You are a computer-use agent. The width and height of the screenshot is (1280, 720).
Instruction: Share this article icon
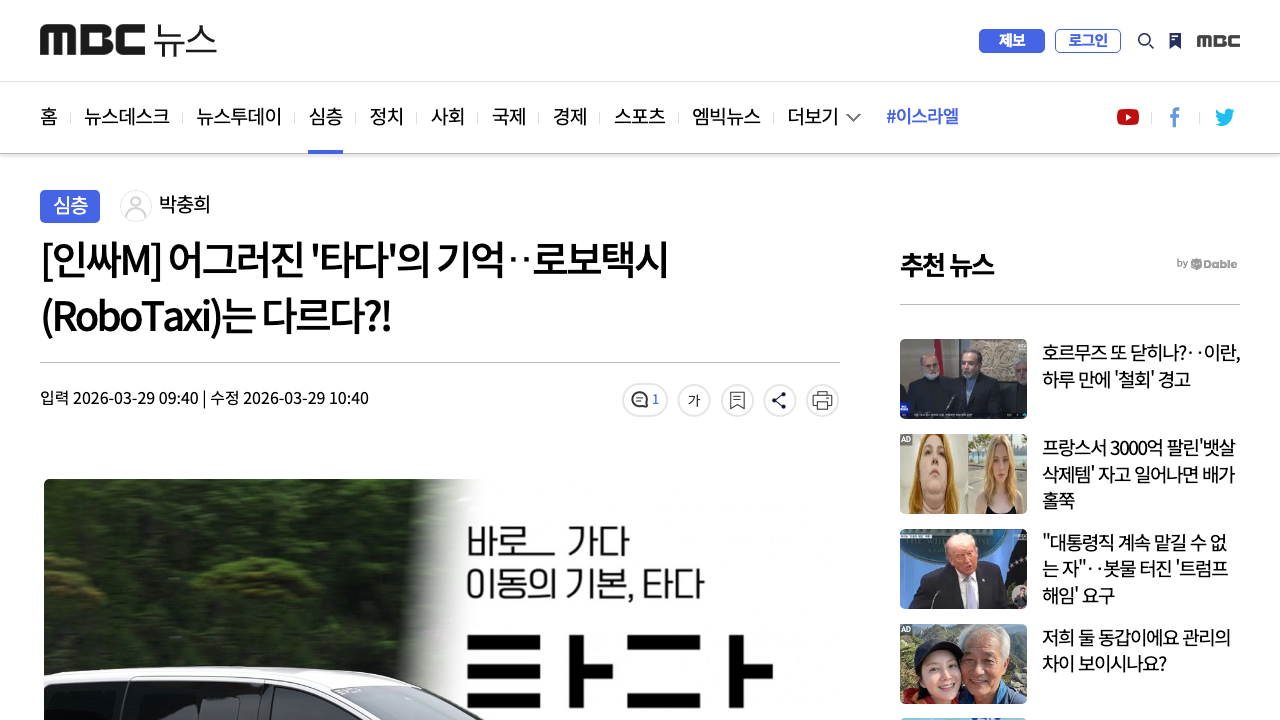tap(780, 400)
